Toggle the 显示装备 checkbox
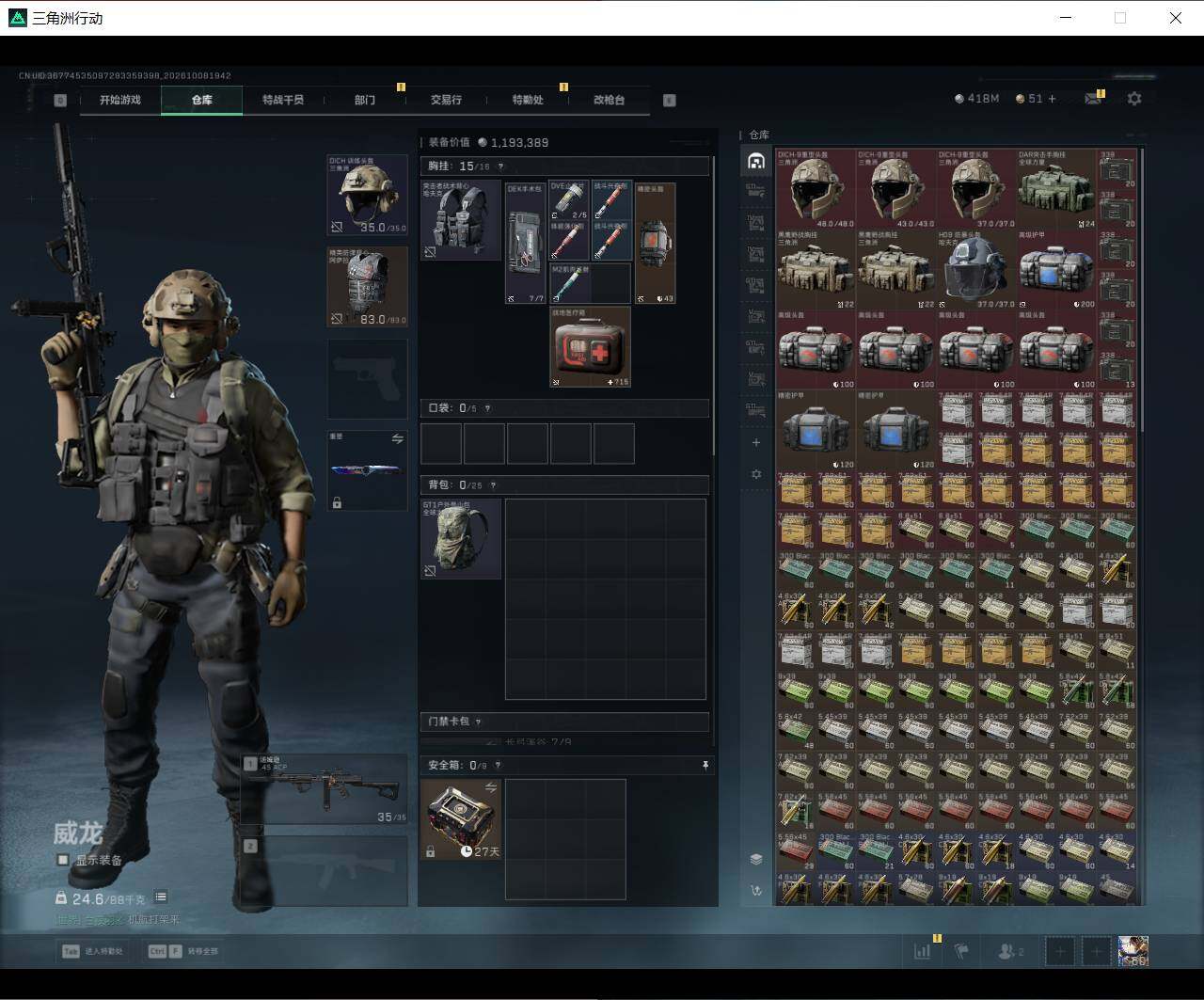Image resolution: width=1204 pixels, height=1000 pixels. [x=63, y=860]
